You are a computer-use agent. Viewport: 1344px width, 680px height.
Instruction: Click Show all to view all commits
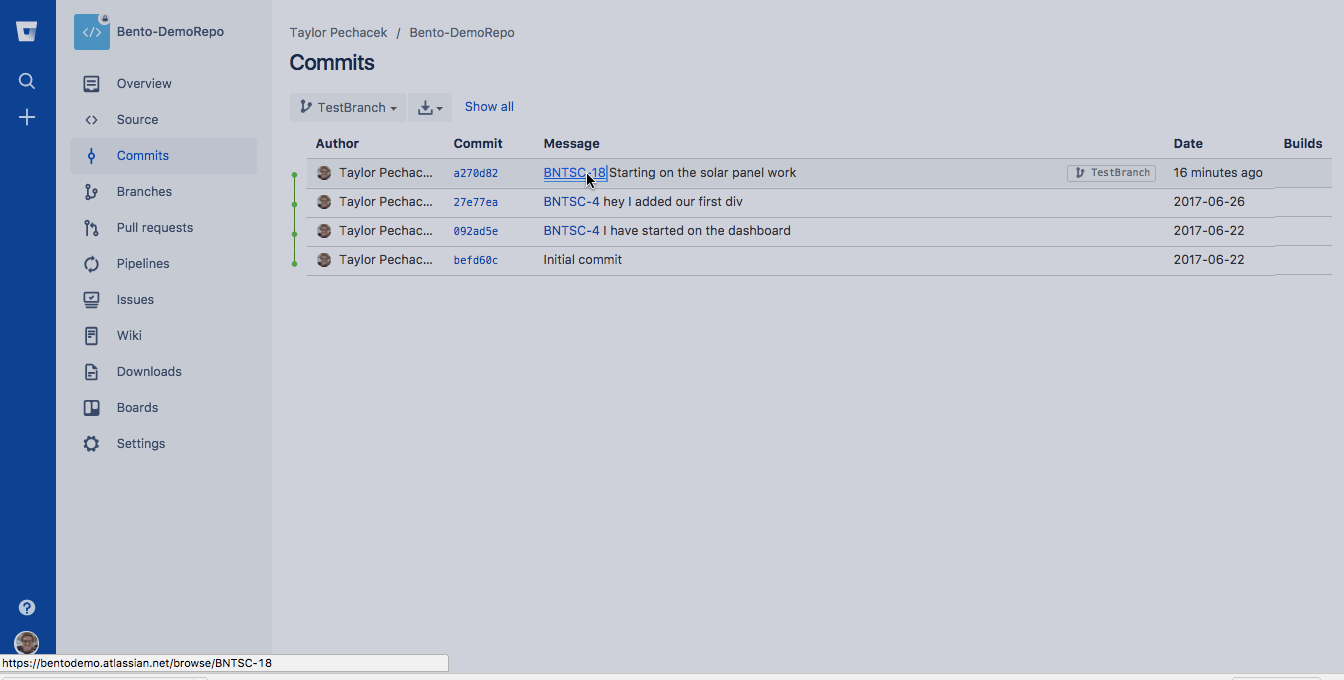[x=489, y=106]
